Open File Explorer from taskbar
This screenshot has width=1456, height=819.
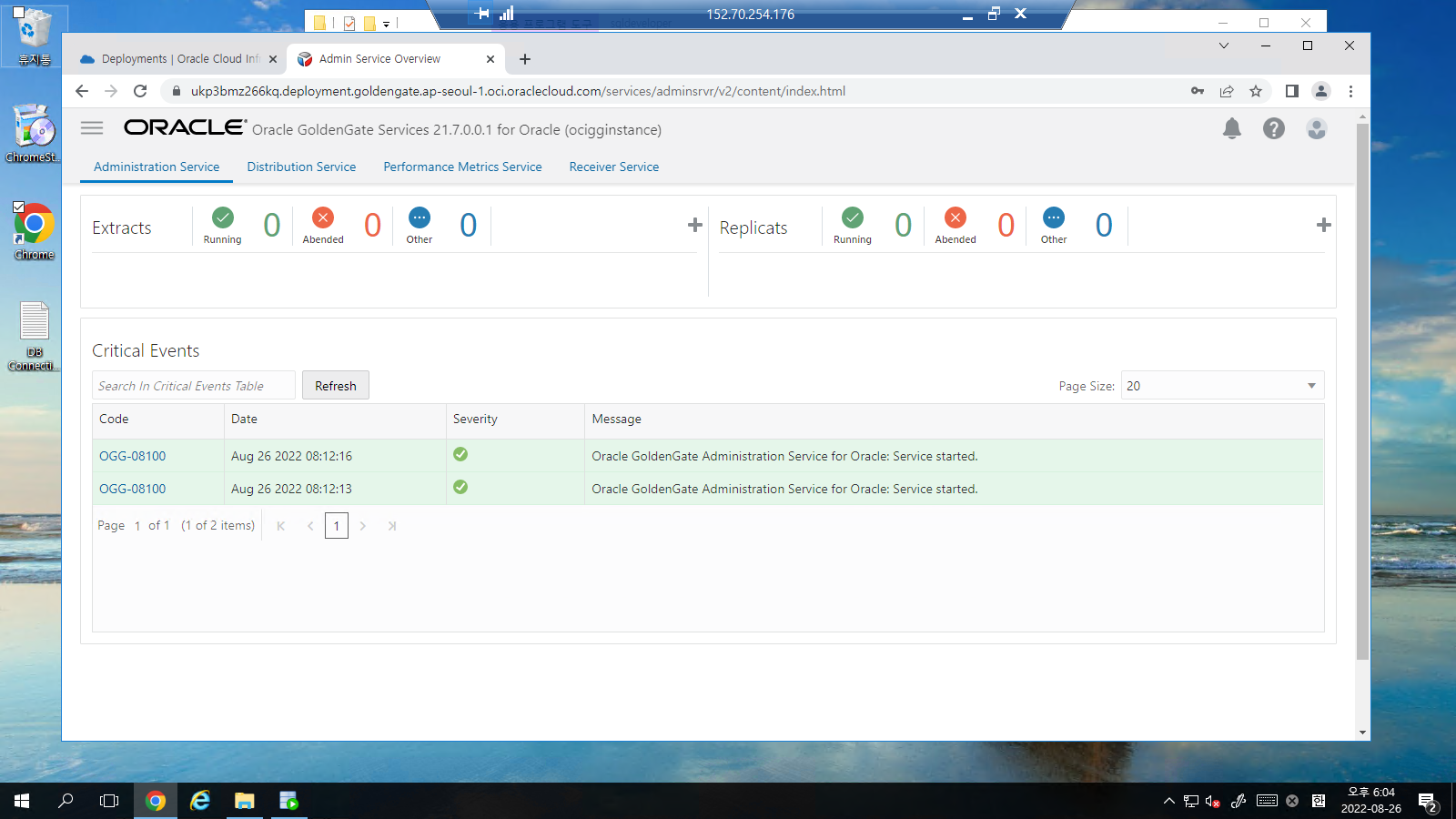(244, 801)
